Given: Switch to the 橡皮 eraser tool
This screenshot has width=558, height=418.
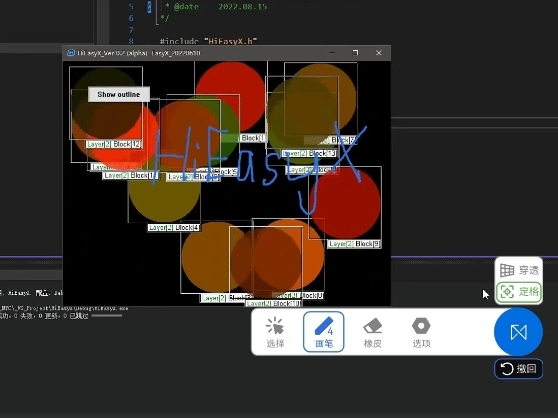Looking at the screenshot, I should coord(373,332).
